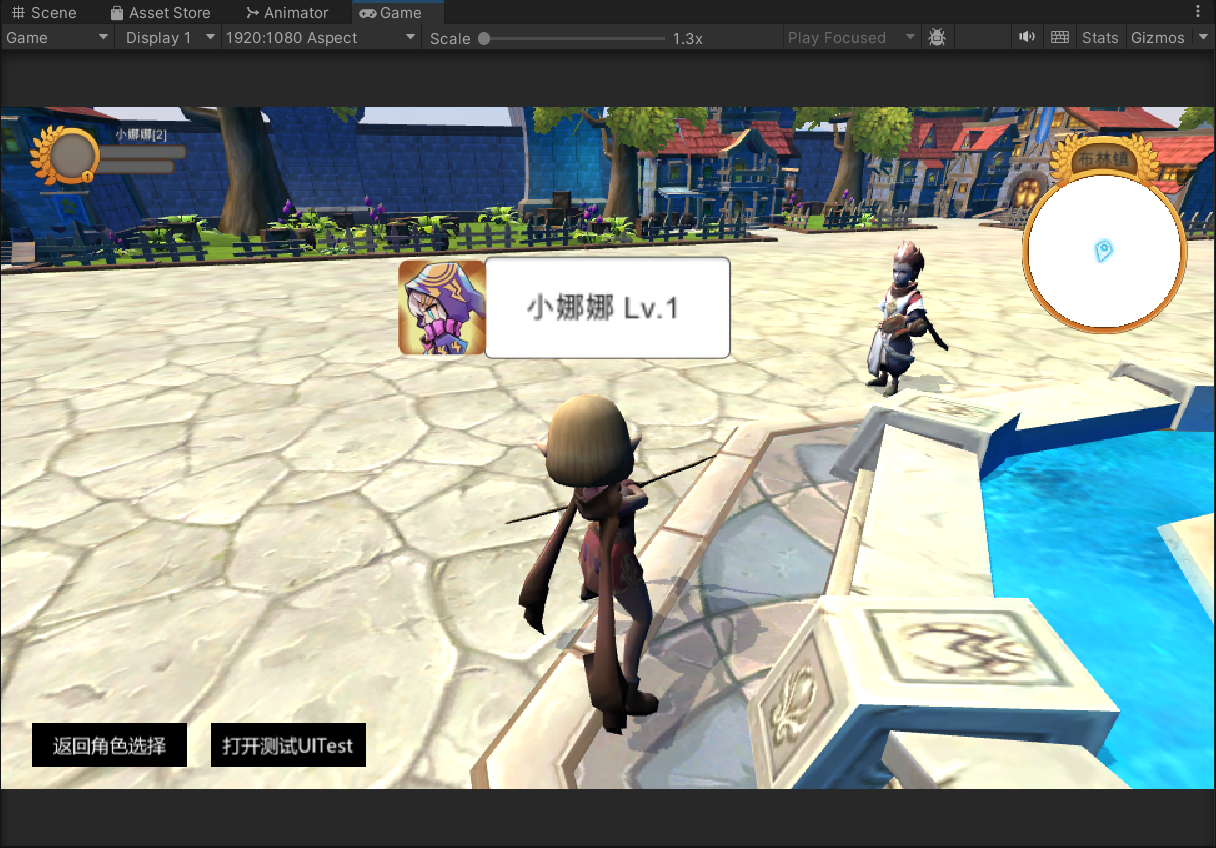This screenshot has width=1216, height=848.
Task: Click the bug-shaped frame debugger icon
Action: pos(937,38)
